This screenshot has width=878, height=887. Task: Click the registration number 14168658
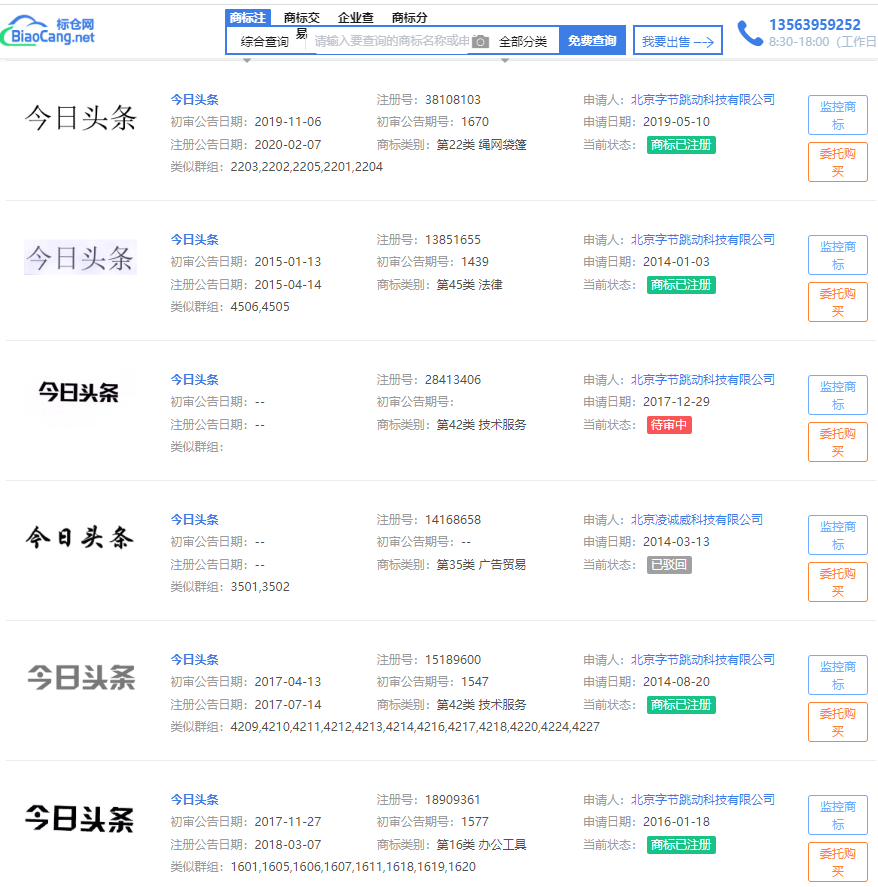point(453,520)
